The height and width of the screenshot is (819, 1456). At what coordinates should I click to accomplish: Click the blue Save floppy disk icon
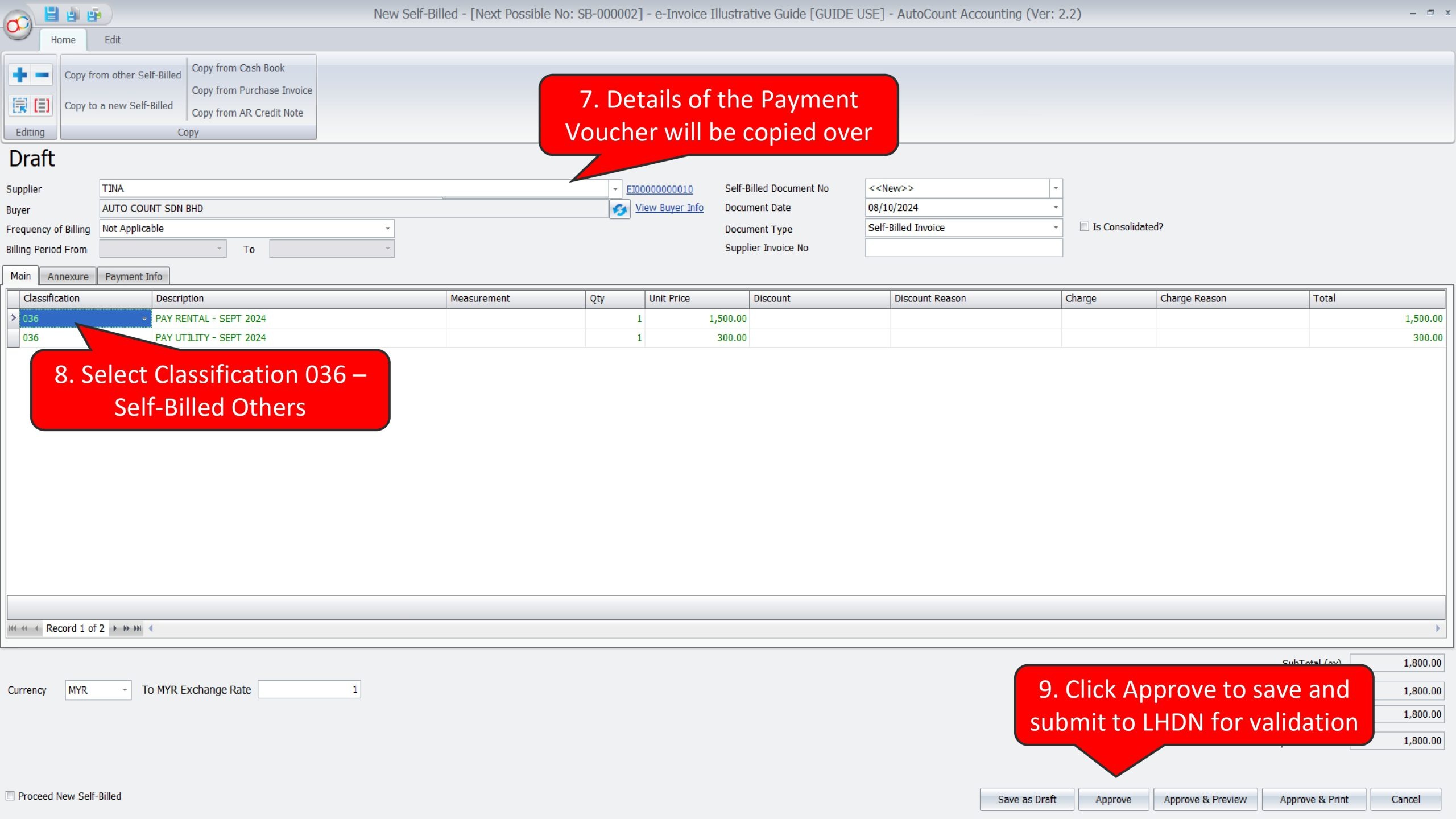click(x=51, y=14)
